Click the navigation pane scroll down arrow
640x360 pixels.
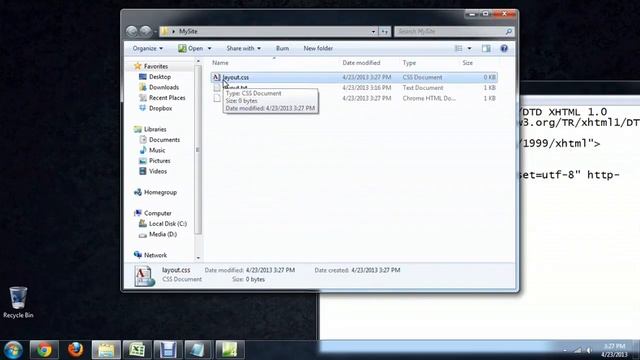(x=198, y=258)
